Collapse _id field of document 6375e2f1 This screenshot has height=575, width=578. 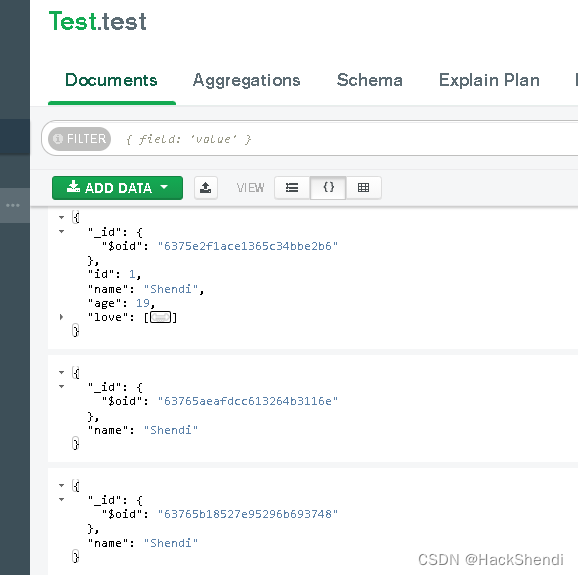coord(62,231)
